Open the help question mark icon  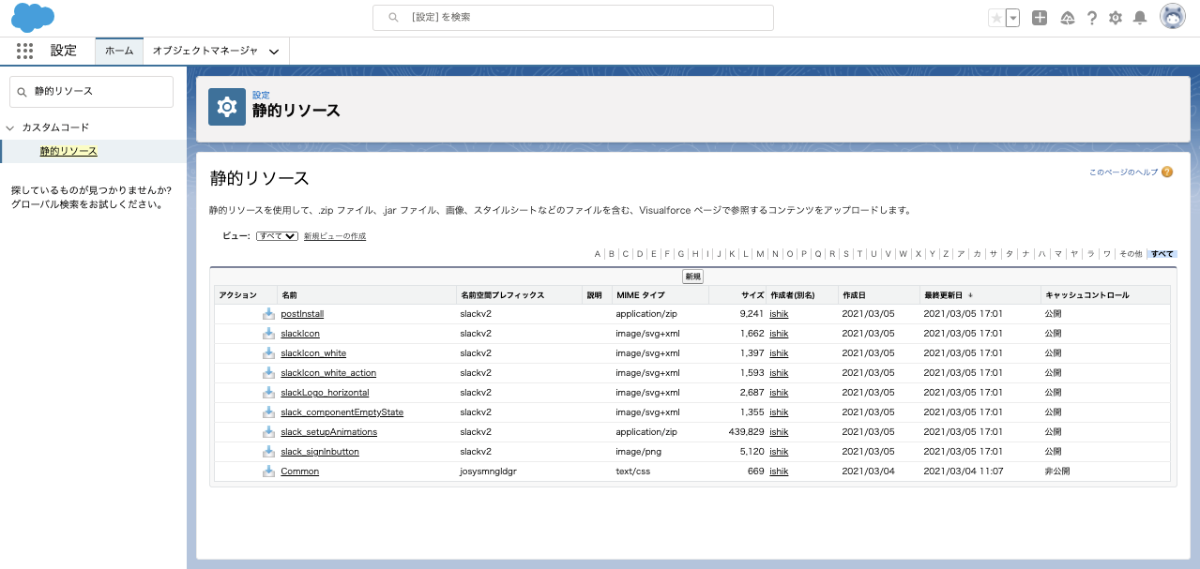1092,18
